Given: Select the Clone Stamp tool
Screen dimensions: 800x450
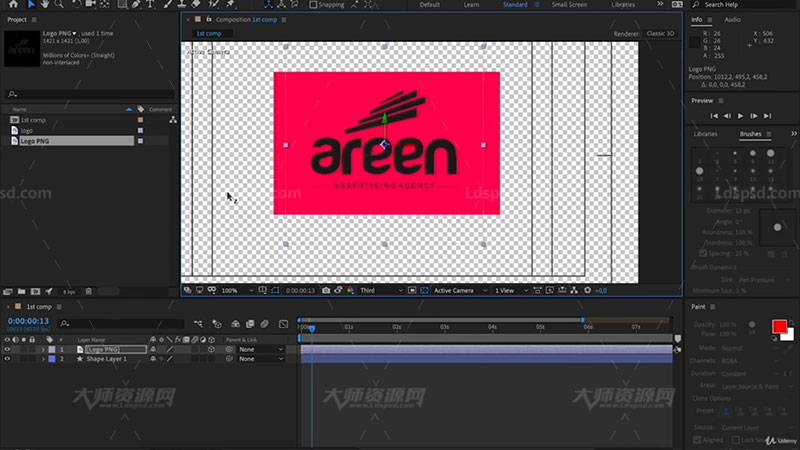Looking at the screenshot, I should click(182, 4).
